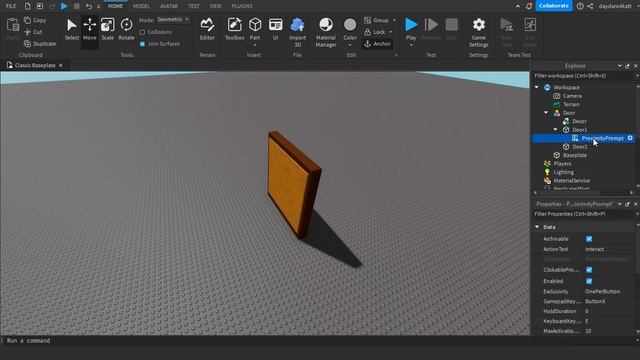Toggle the Collisions checkbox

pos(142,32)
